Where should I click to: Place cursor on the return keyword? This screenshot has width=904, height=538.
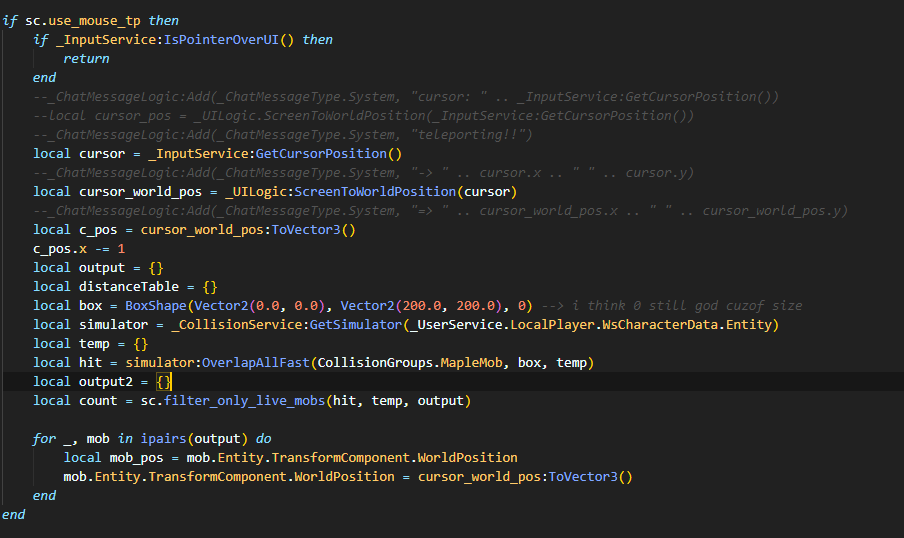tap(86, 59)
